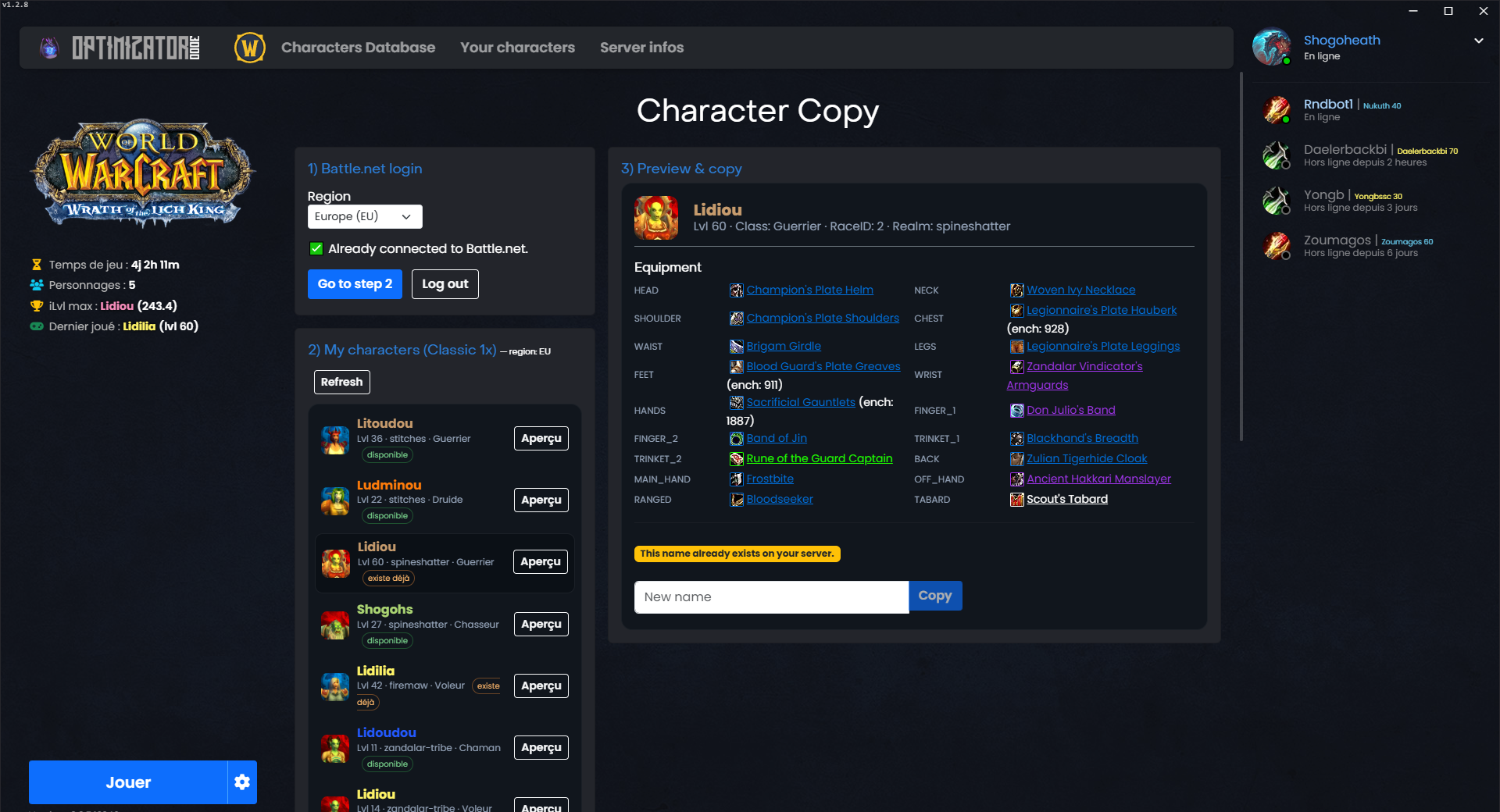The width and height of the screenshot is (1500, 812).
Task: Click Go to step 2 button
Action: [355, 284]
